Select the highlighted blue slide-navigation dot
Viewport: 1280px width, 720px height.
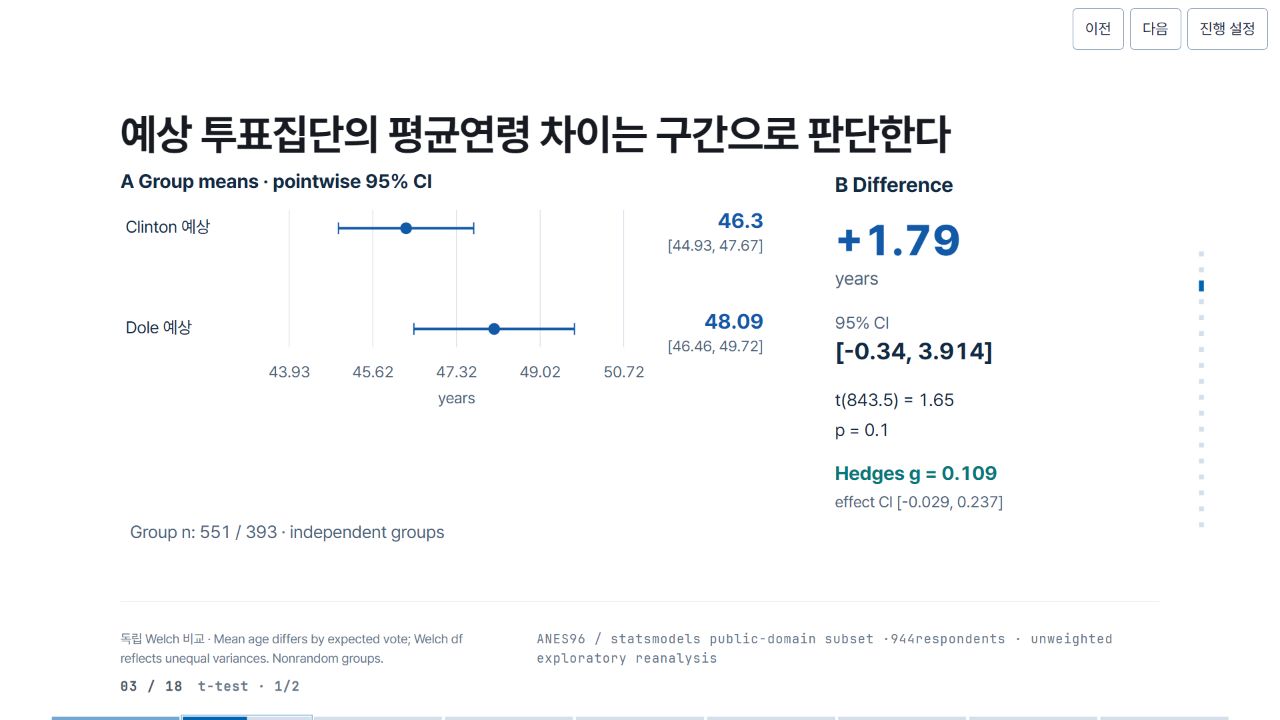click(1201, 286)
